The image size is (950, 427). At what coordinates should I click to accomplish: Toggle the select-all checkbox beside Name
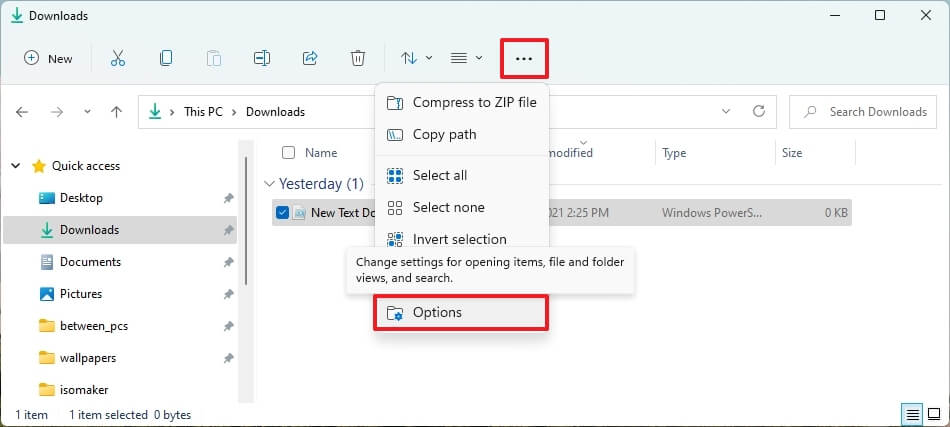coord(288,153)
